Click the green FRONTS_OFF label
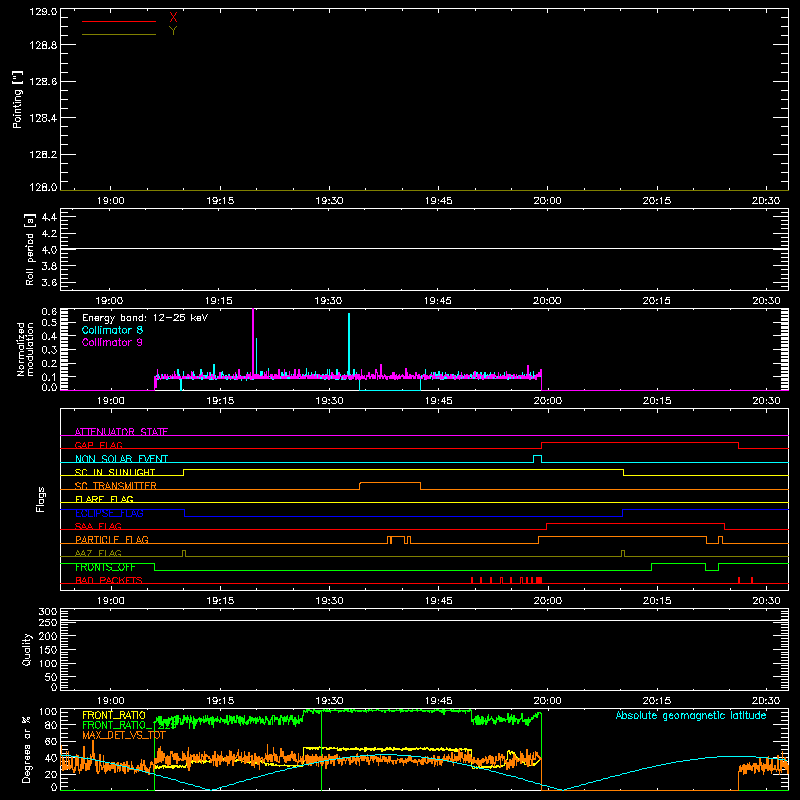800x800 pixels. click(x=105, y=567)
